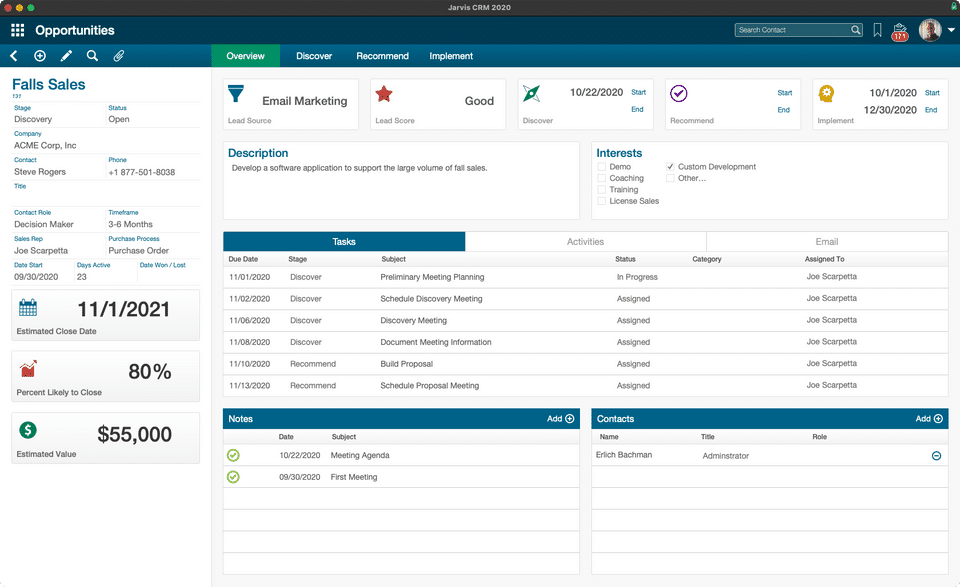Open the Status field showing Open
The height and width of the screenshot is (587, 960).
pyautogui.click(x=153, y=119)
